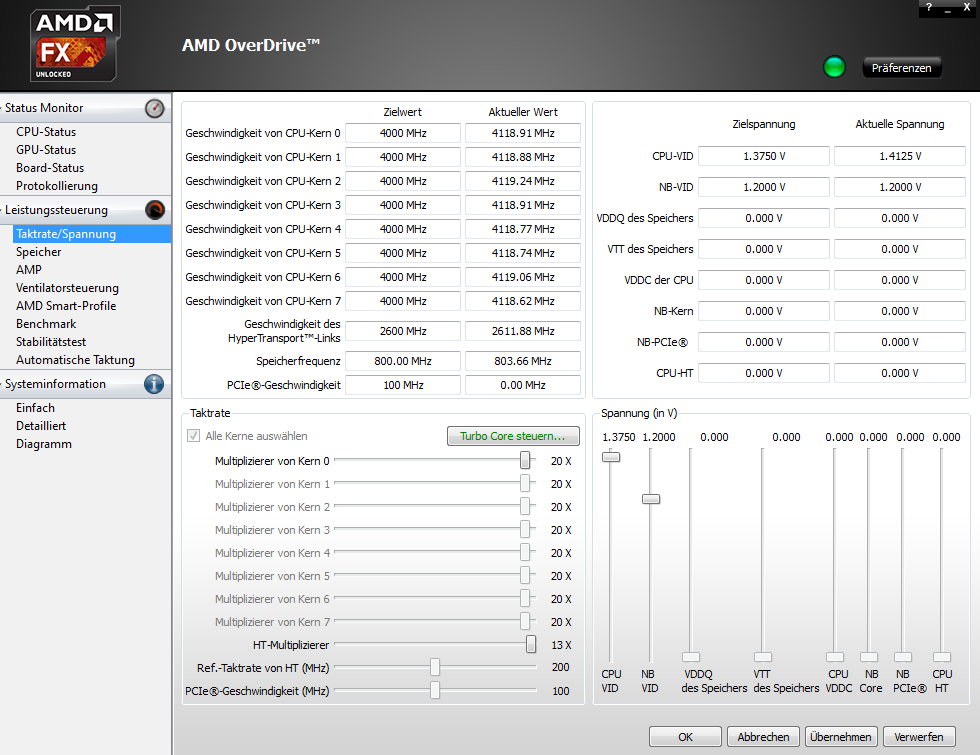Image resolution: width=980 pixels, height=755 pixels.
Task: Click Speicherfrequenz Zielwert field 800.00 MHz
Action: [x=403, y=361]
